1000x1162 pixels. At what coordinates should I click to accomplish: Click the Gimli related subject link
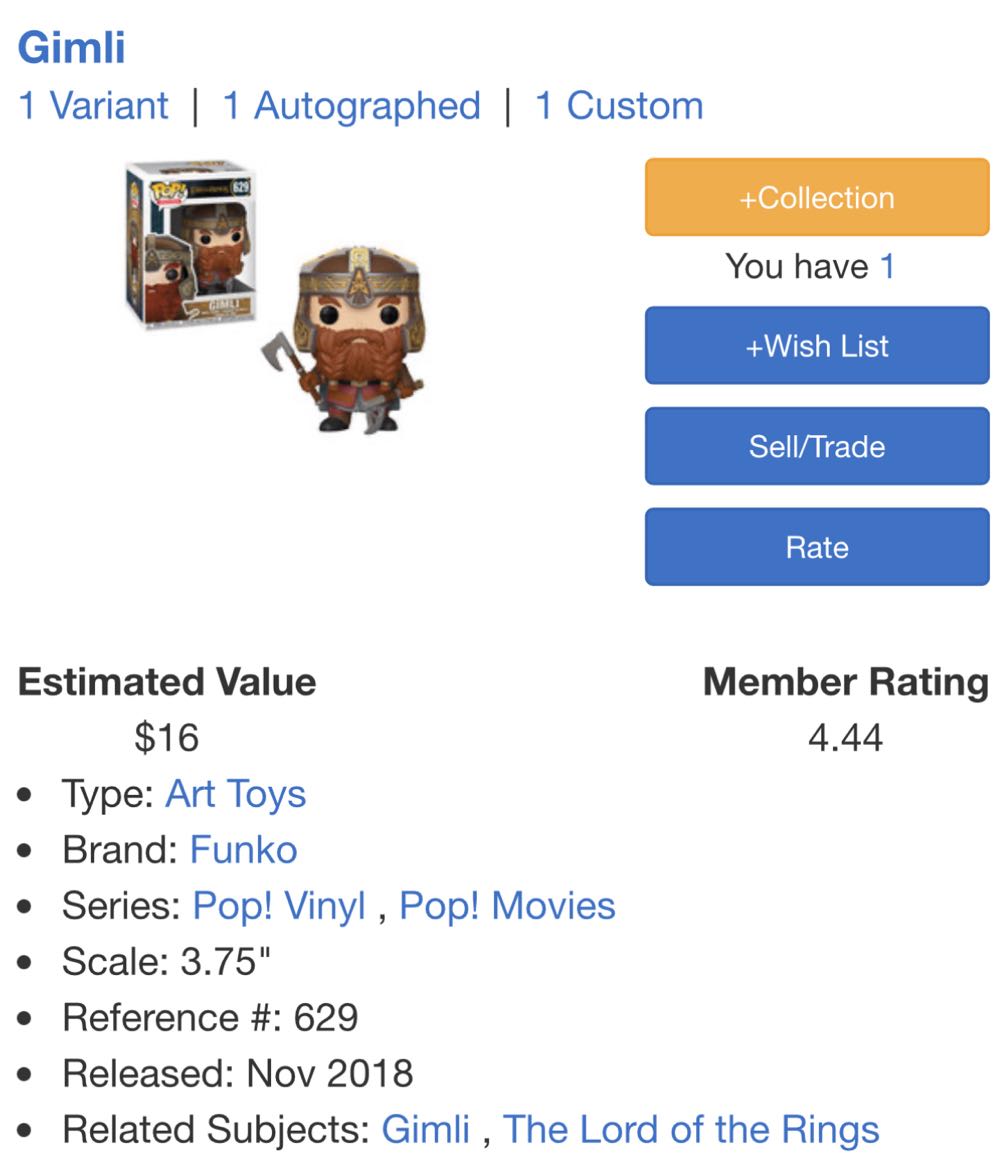[x=425, y=1128]
